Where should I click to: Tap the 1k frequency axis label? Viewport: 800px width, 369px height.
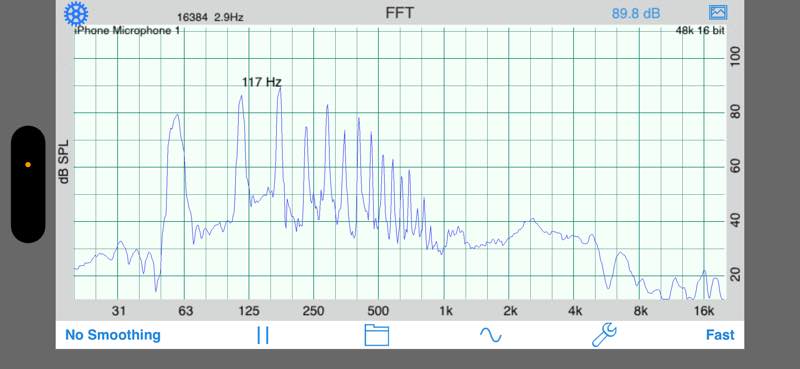coord(445,311)
